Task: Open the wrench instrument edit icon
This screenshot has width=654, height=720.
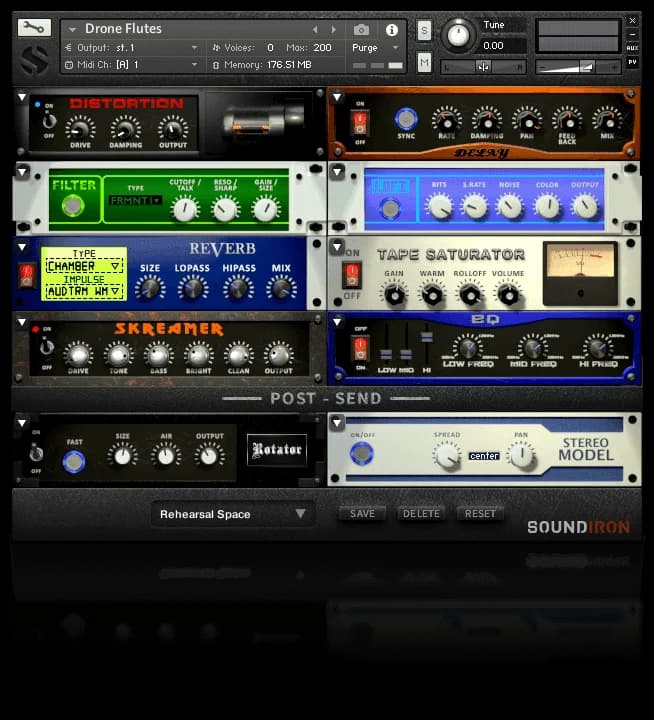Action: point(34,29)
